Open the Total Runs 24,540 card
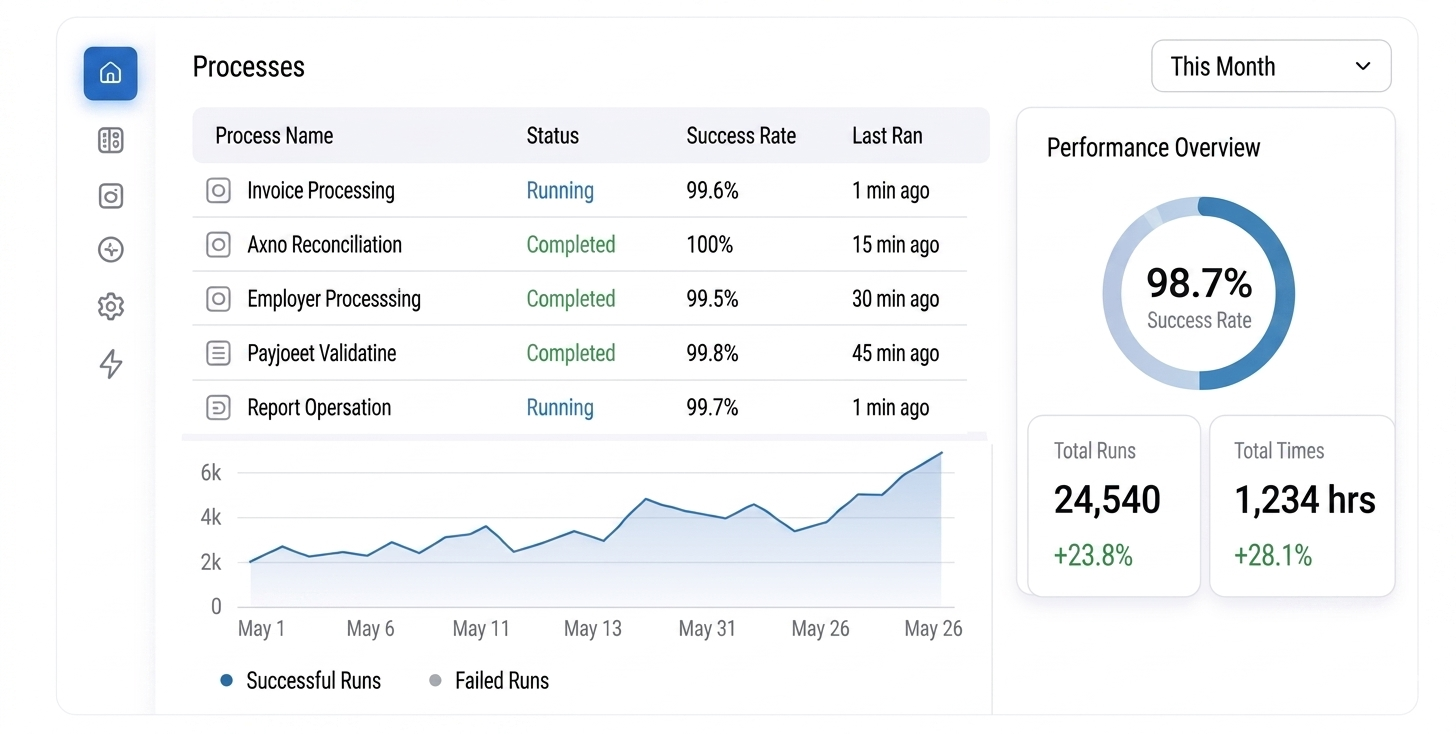The height and width of the screenshot is (734, 1456). pyautogui.click(x=1114, y=506)
